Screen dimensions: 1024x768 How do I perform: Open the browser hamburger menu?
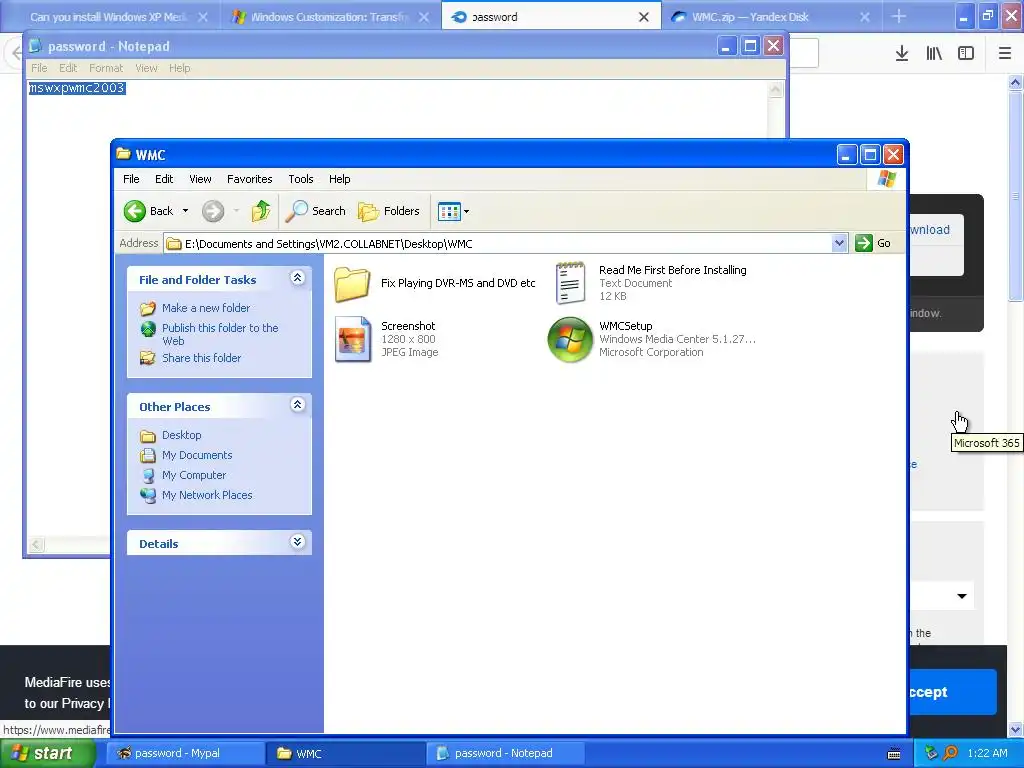(x=1004, y=54)
